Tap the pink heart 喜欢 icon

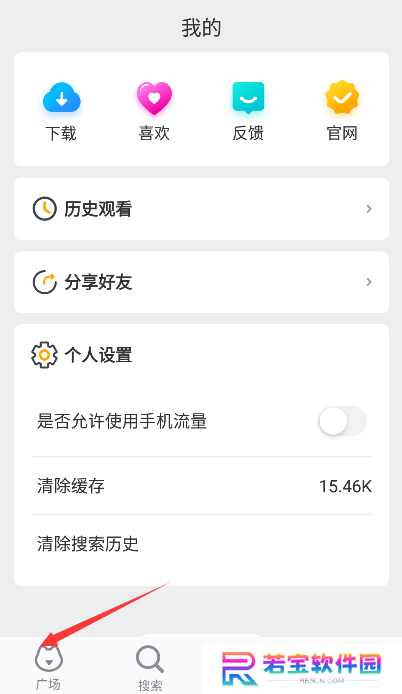154,98
